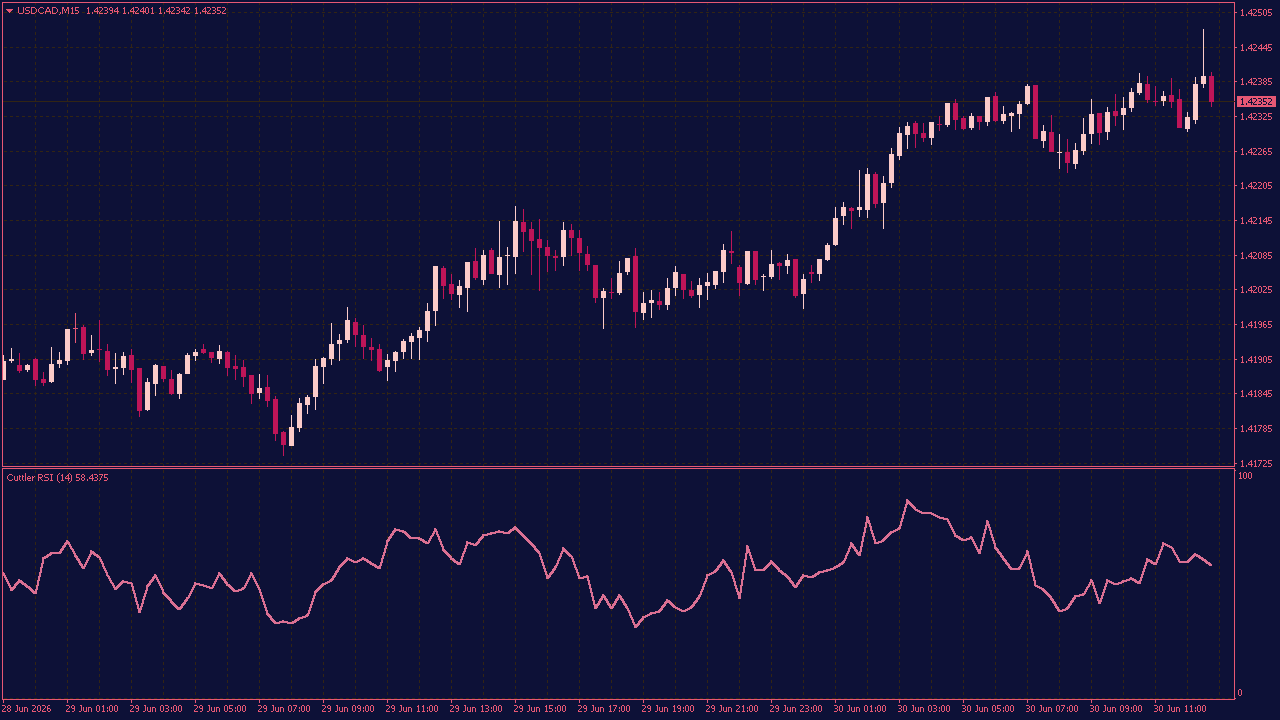Click the 30 Jun 03:00 time label
Screen dimensions: 1280x720
[x=924, y=709]
